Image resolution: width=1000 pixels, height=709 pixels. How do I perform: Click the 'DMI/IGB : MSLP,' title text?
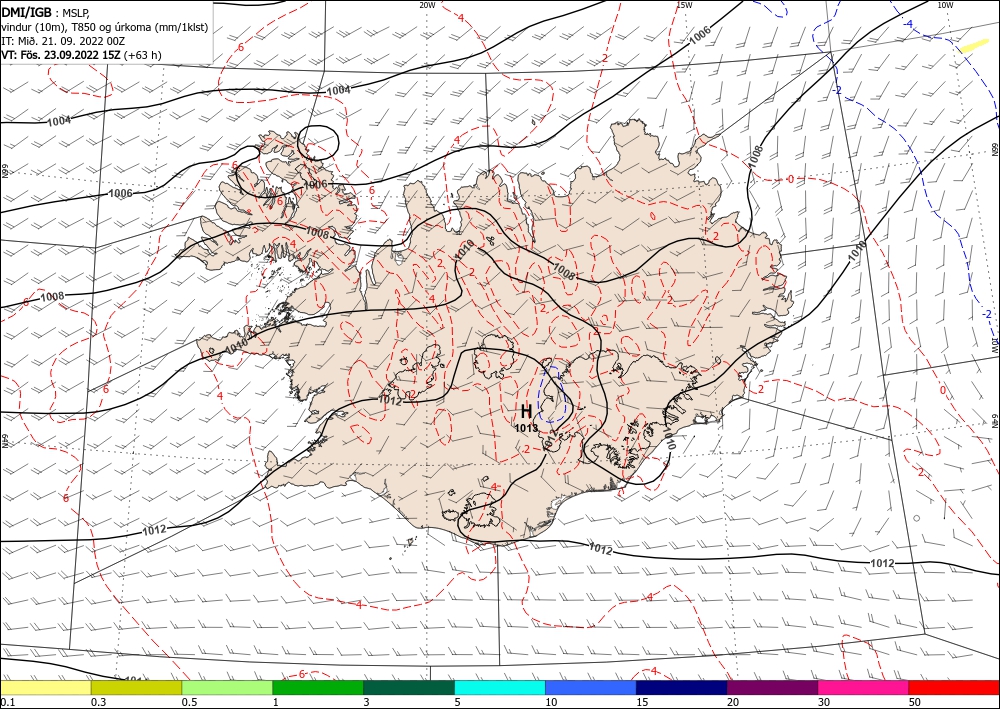point(46,13)
